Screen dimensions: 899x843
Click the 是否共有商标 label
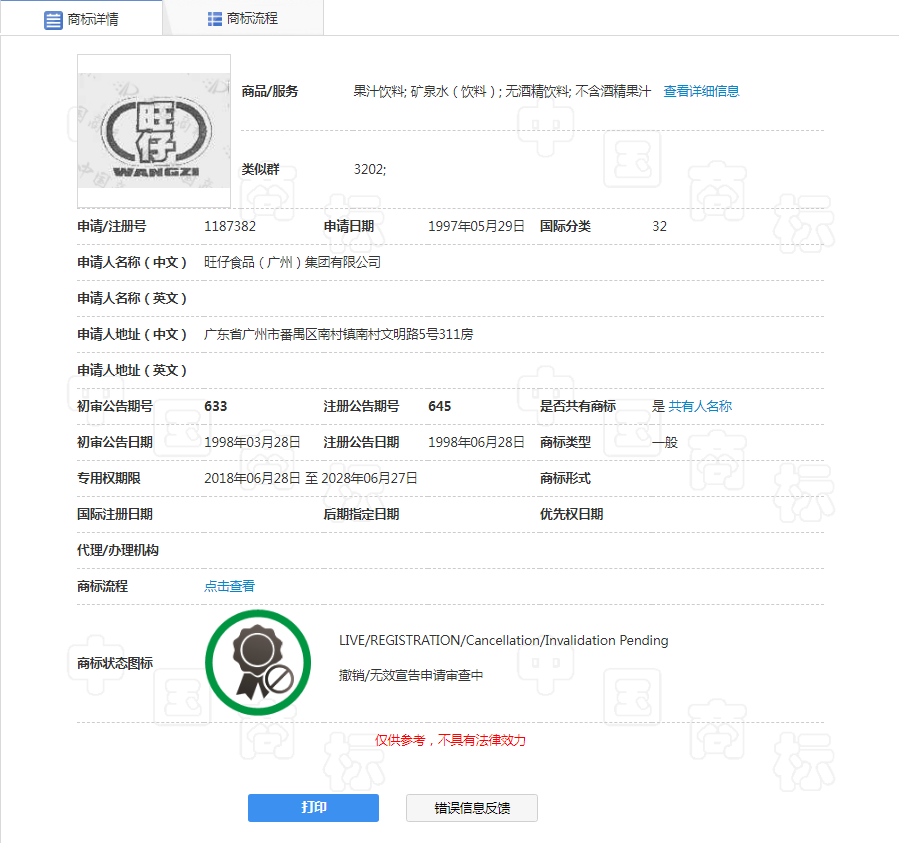point(578,406)
